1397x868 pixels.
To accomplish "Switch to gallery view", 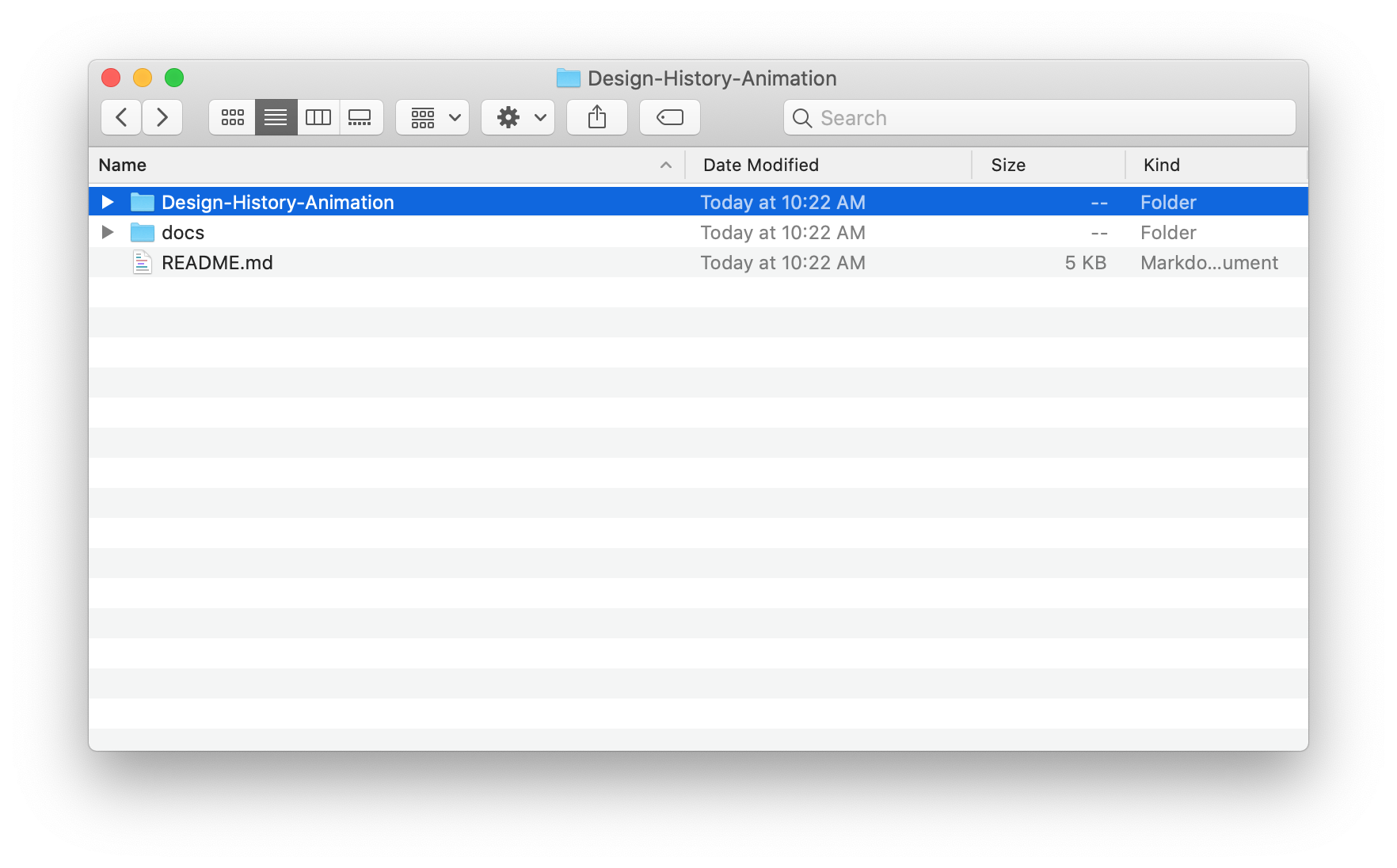I will pyautogui.click(x=361, y=117).
